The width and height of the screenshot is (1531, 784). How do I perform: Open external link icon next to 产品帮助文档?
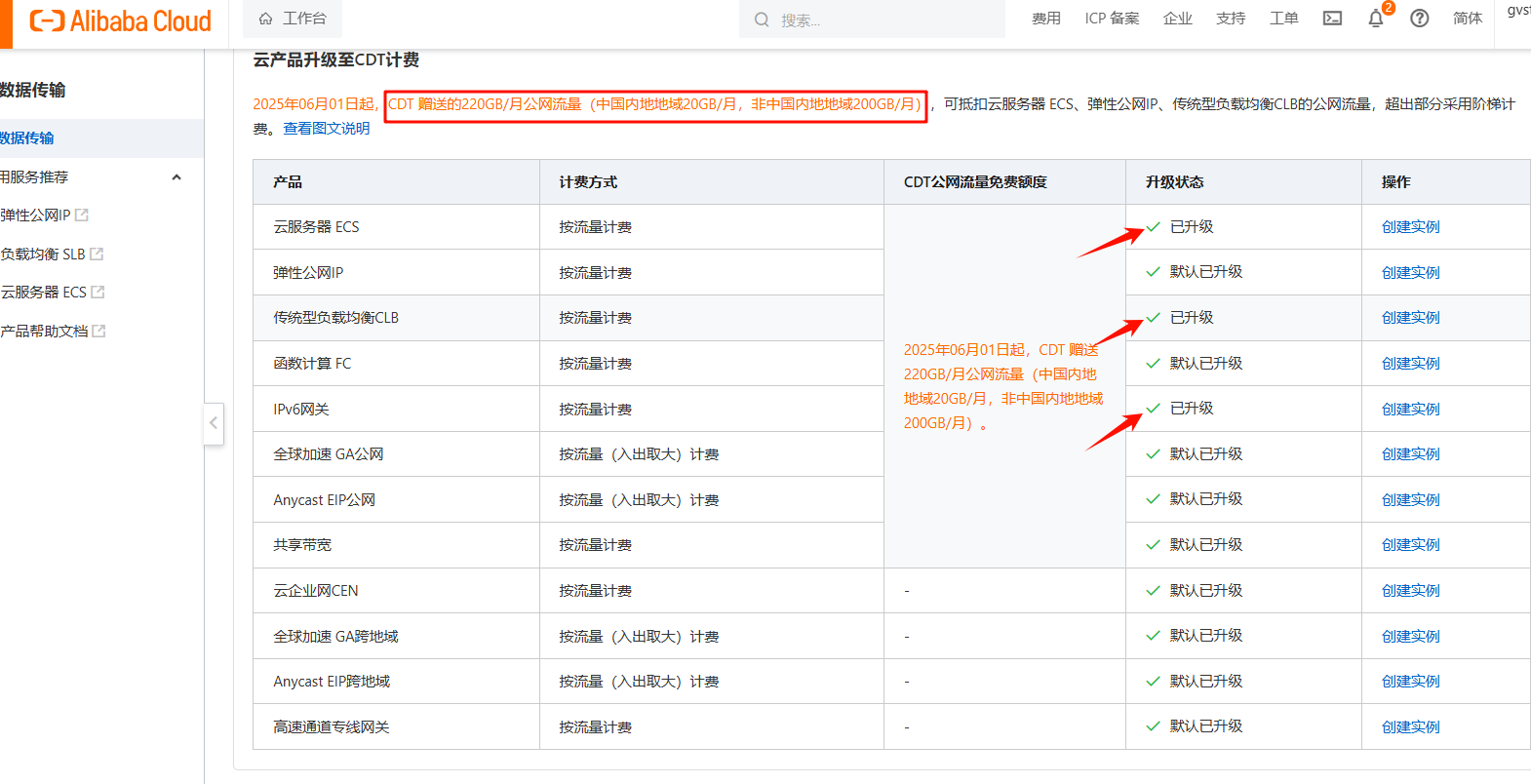[98, 331]
